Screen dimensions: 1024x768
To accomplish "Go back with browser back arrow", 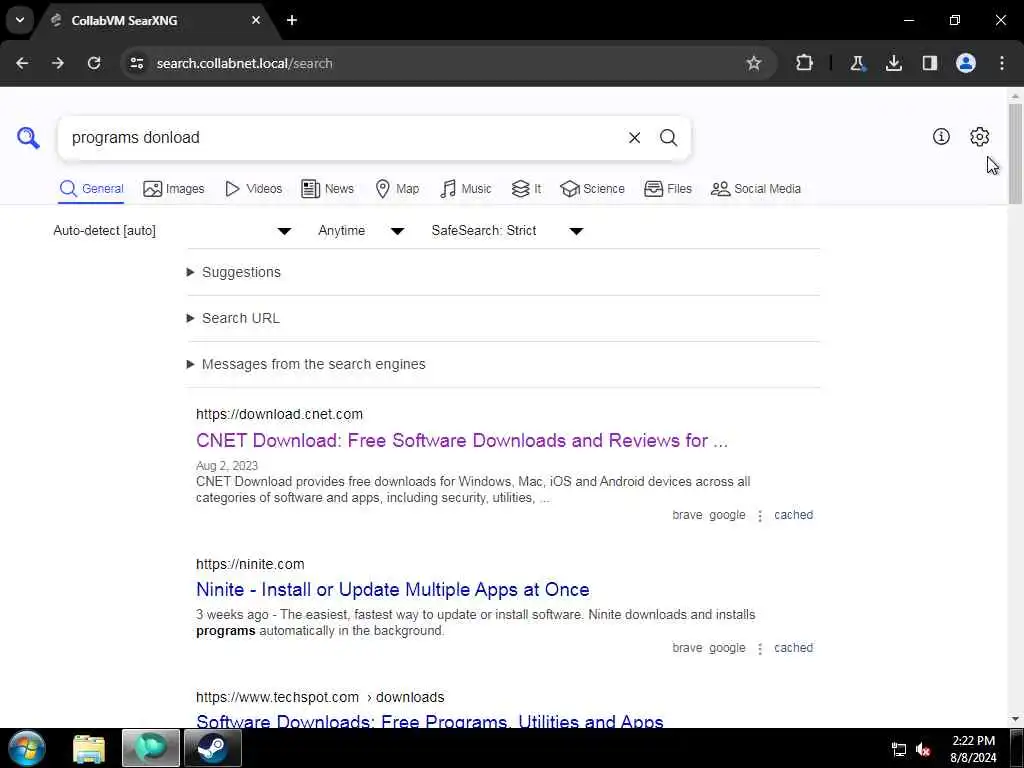I will 22,63.
